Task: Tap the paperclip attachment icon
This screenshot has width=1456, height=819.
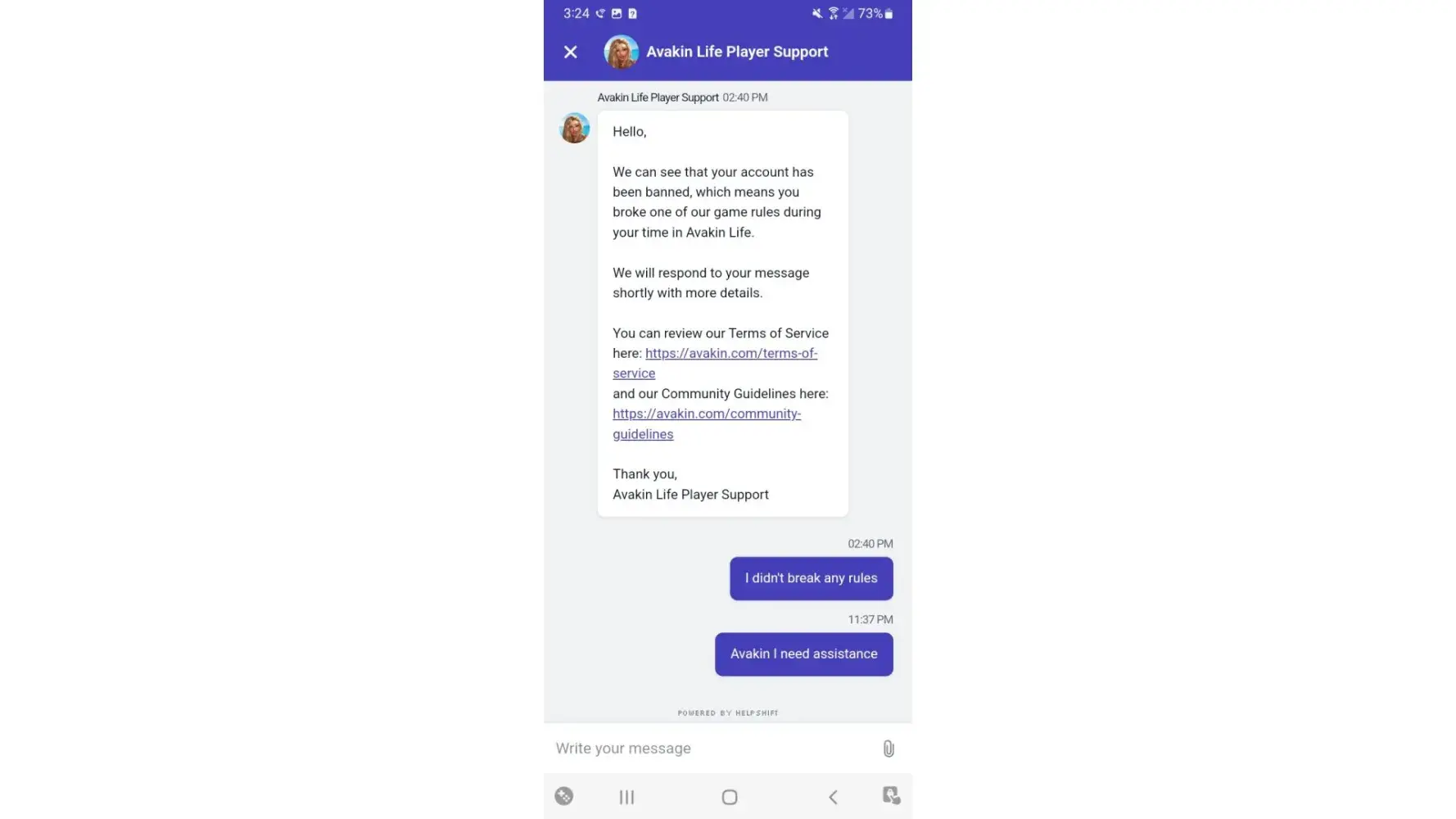Action: coord(889,748)
